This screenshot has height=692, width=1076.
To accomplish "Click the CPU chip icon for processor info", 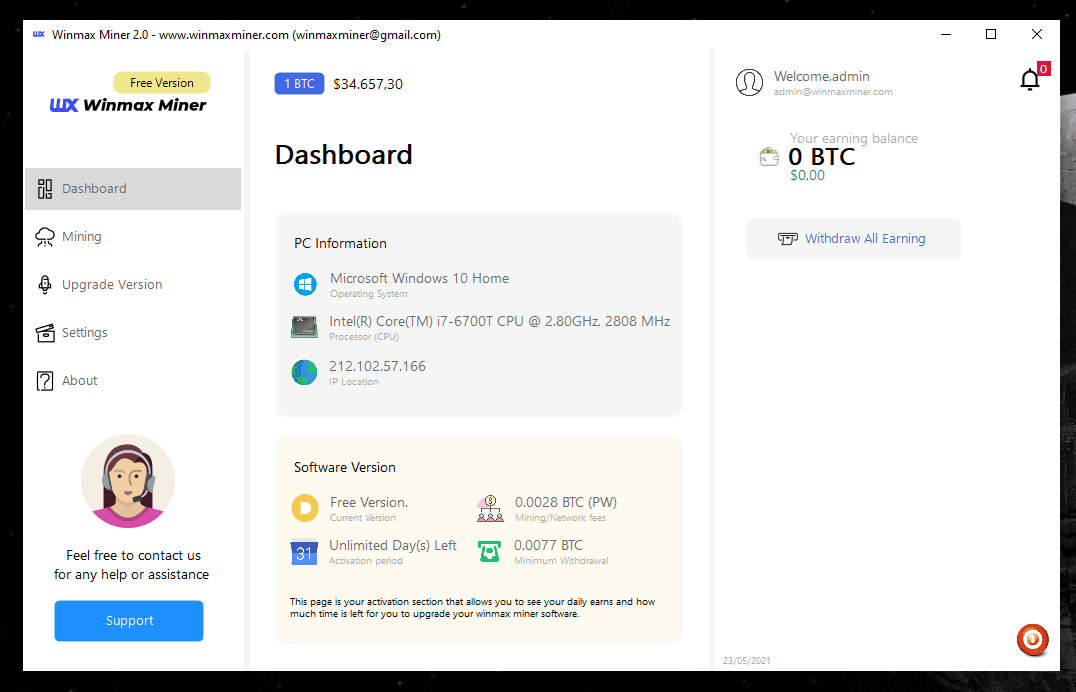I will (304, 327).
